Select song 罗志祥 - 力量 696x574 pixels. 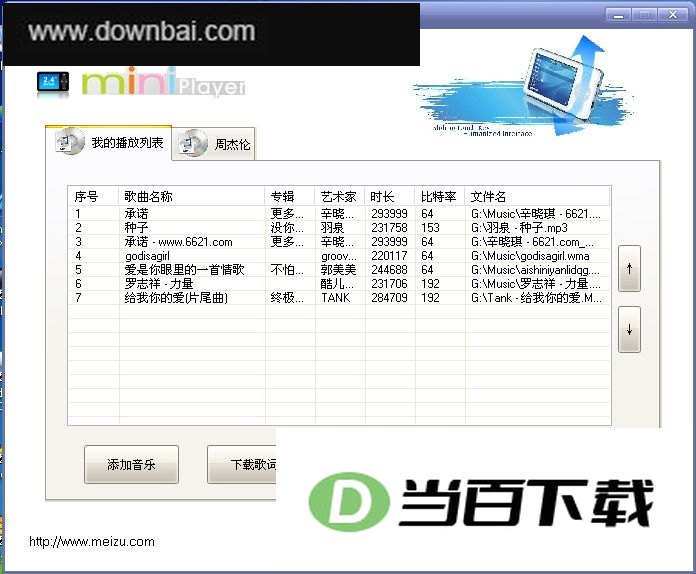(x=159, y=284)
